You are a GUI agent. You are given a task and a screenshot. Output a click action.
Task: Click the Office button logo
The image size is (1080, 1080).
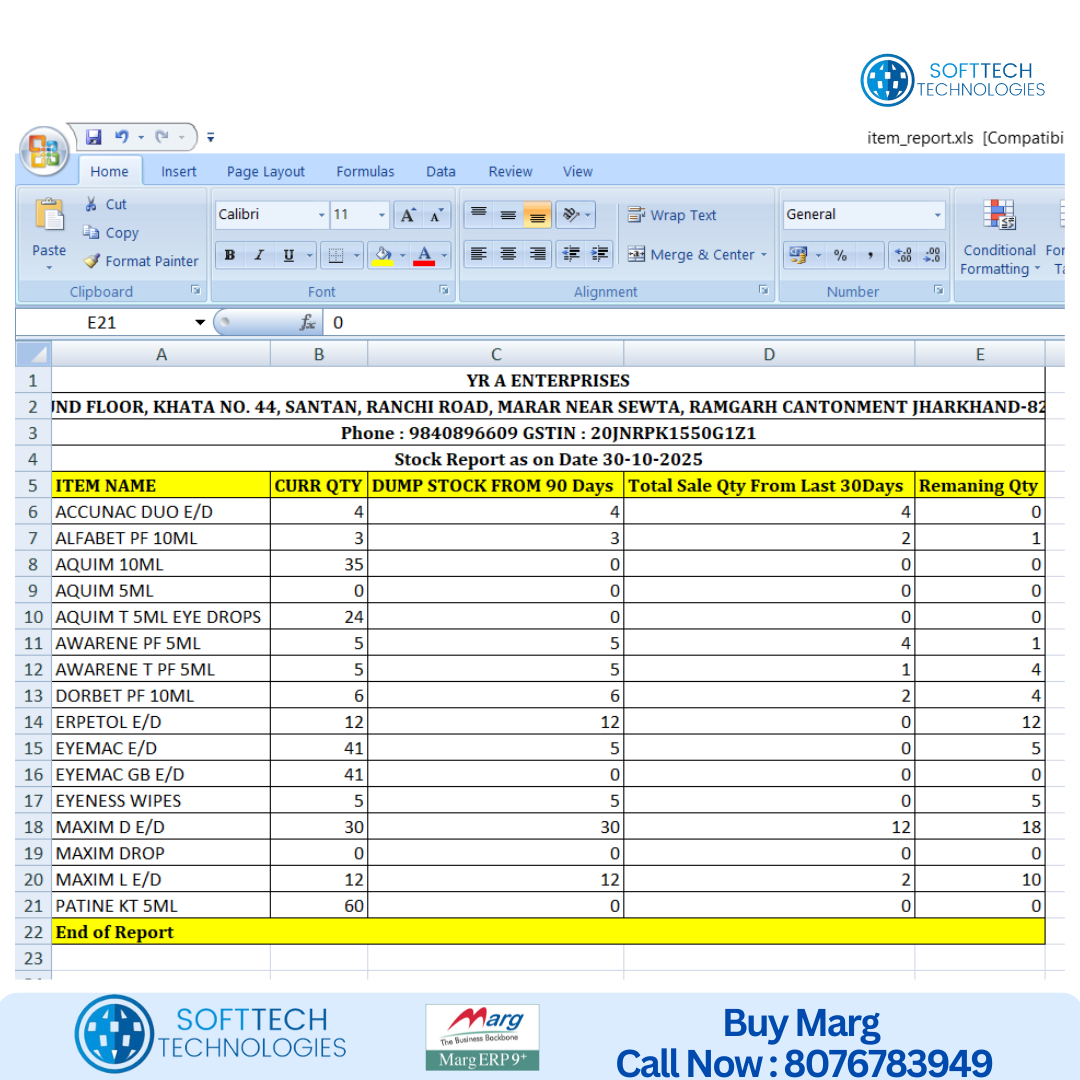pyautogui.click(x=44, y=152)
